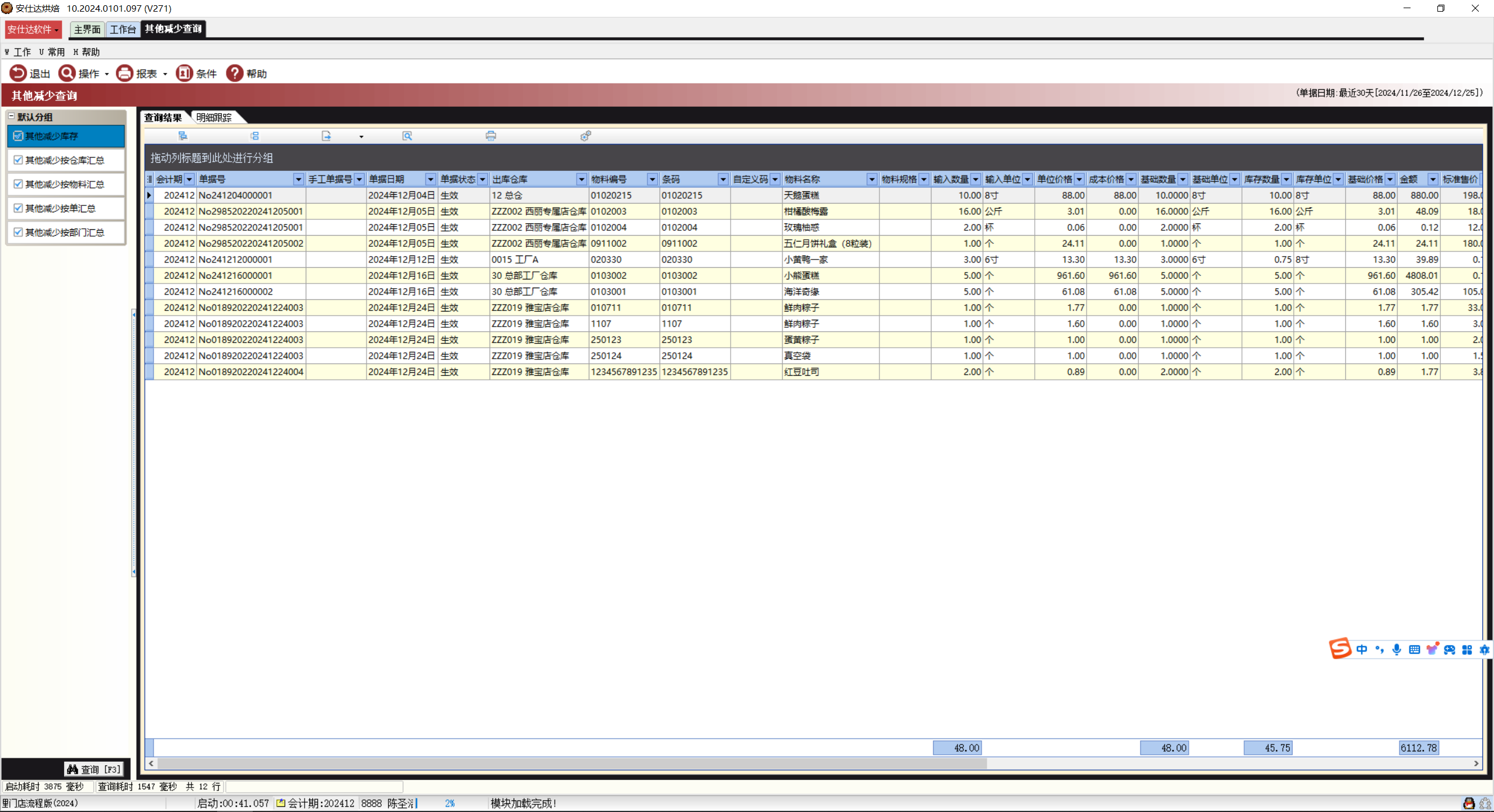Click the print icon in grid toolbar

[491, 136]
